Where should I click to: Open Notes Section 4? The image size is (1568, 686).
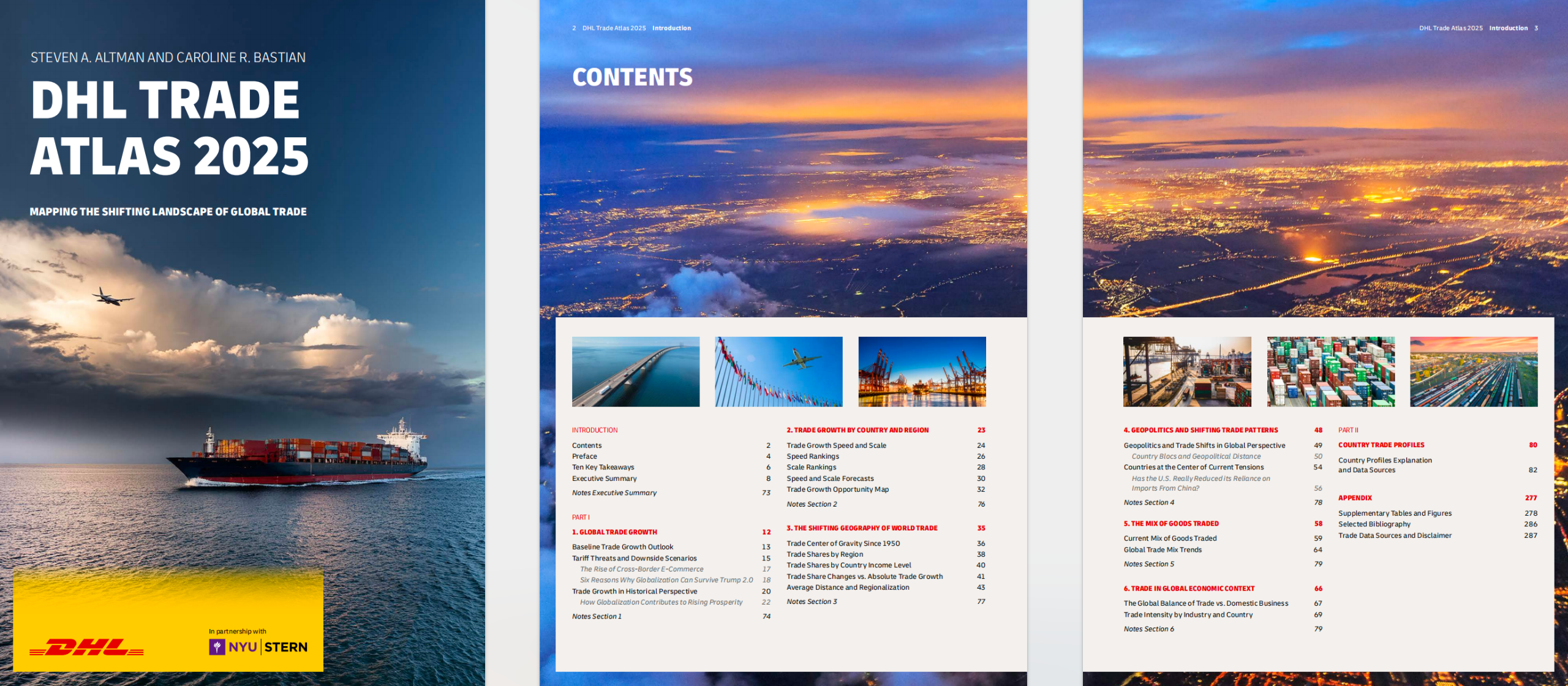(x=1223, y=502)
